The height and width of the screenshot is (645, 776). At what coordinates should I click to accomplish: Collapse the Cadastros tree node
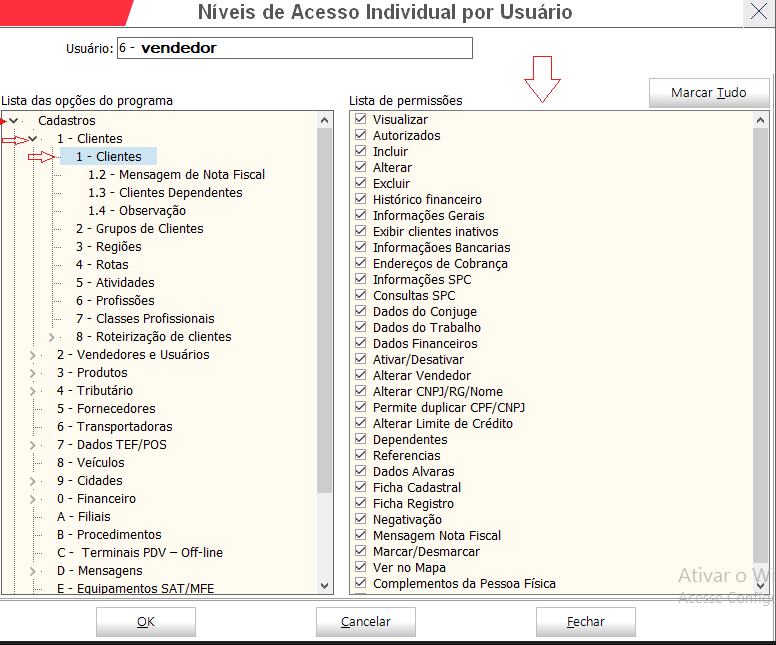coord(14,120)
